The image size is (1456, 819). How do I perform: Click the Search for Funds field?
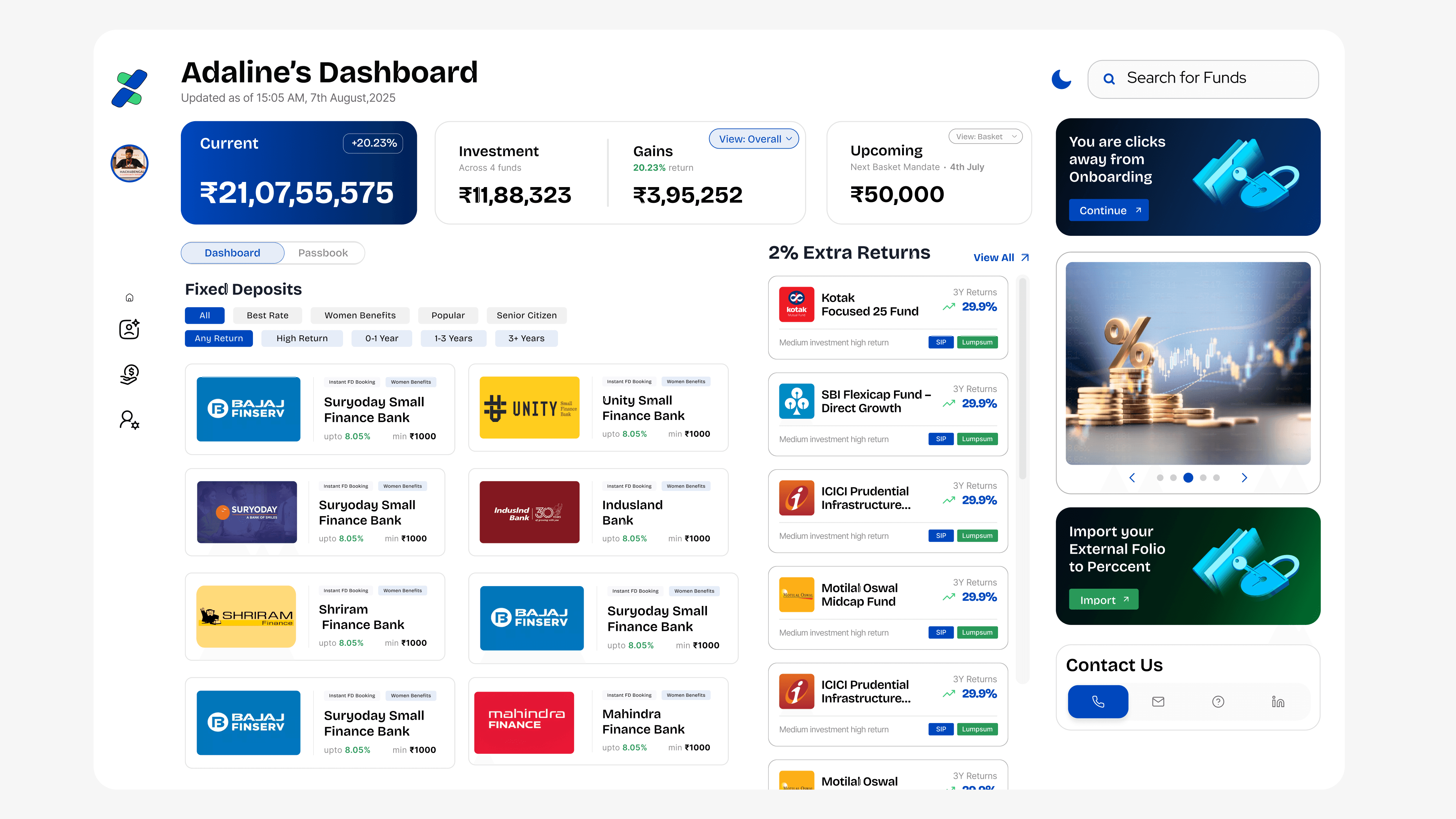coord(1203,79)
